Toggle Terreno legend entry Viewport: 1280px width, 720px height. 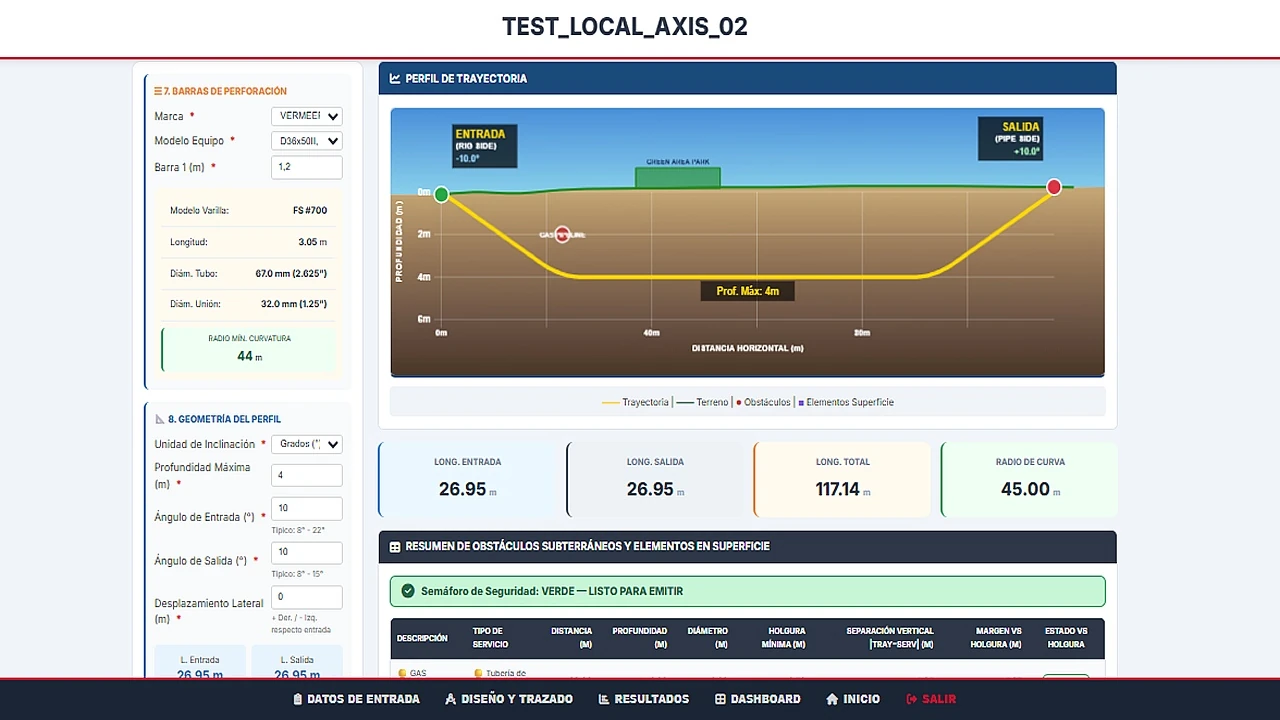(702, 402)
